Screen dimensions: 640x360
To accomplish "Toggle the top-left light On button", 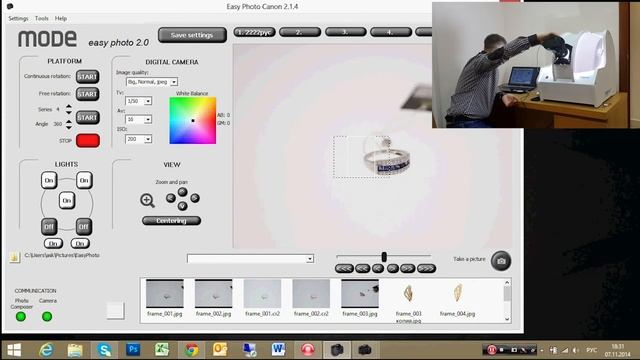I will [x=49, y=180].
